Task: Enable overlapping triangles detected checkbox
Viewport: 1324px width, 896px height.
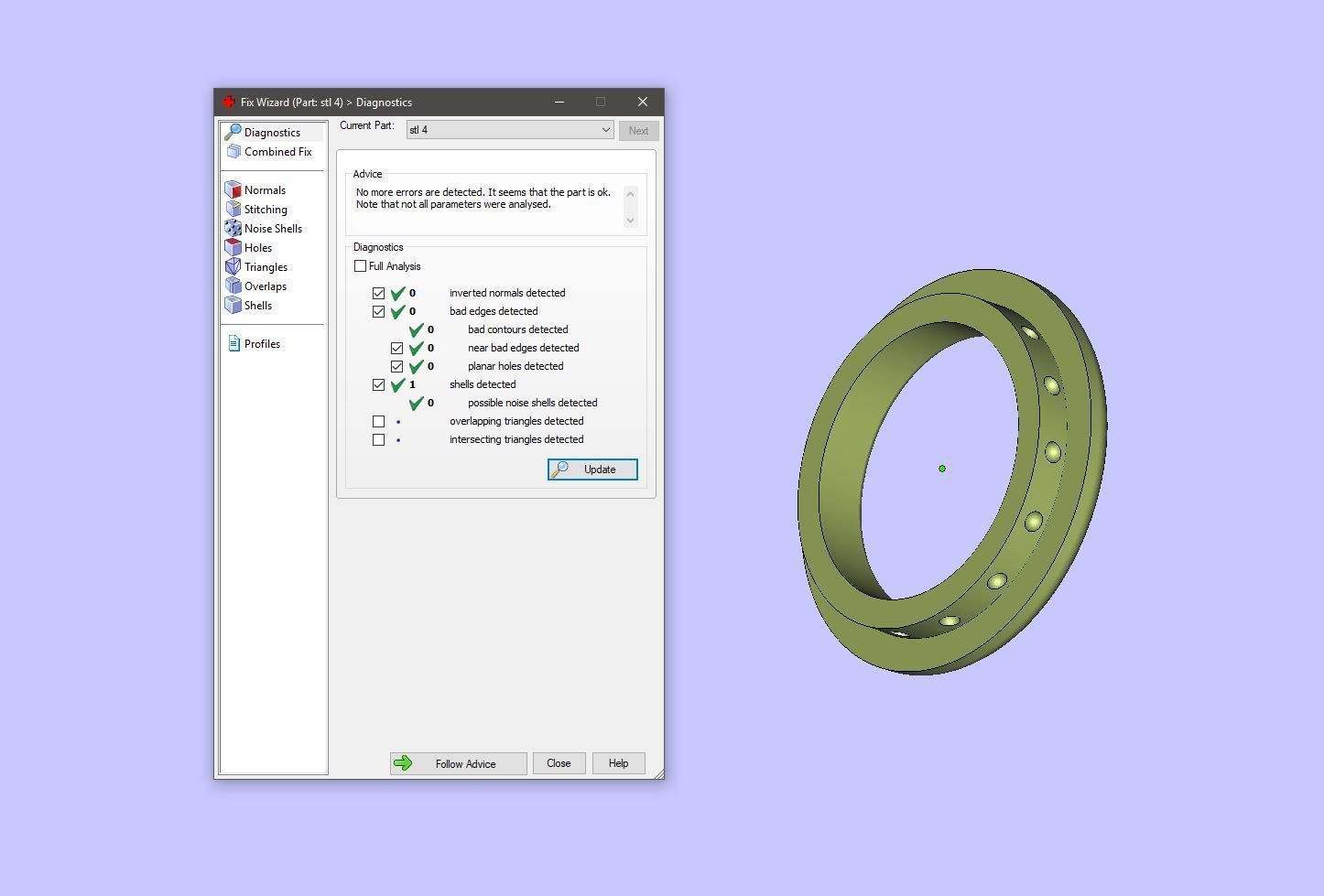Action: [378, 421]
